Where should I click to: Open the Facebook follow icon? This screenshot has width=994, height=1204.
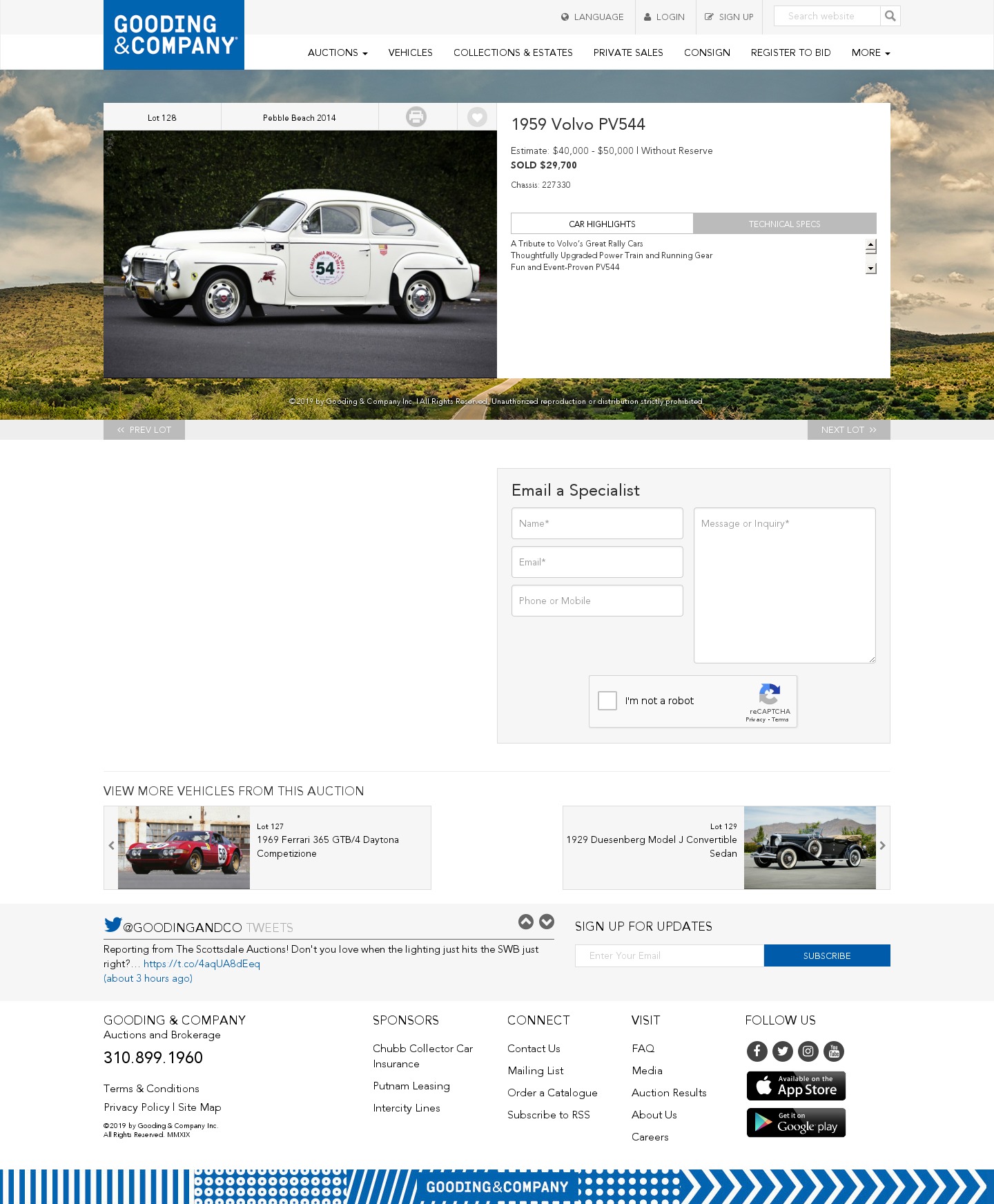(x=757, y=1051)
